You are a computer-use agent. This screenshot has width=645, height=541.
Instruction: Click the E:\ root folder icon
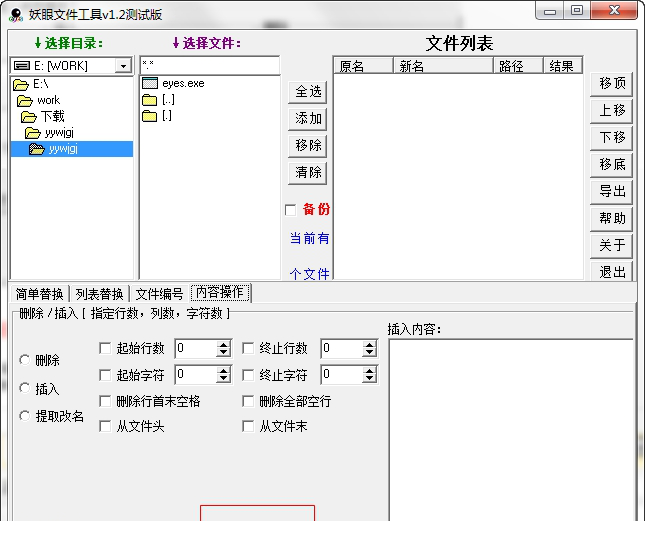point(21,84)
